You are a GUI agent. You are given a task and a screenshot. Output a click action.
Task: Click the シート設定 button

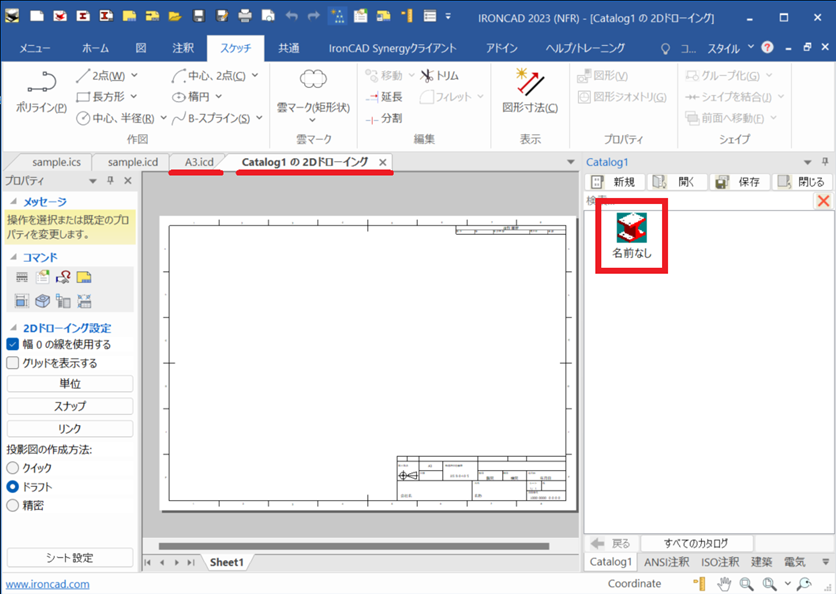coord(69,558)
